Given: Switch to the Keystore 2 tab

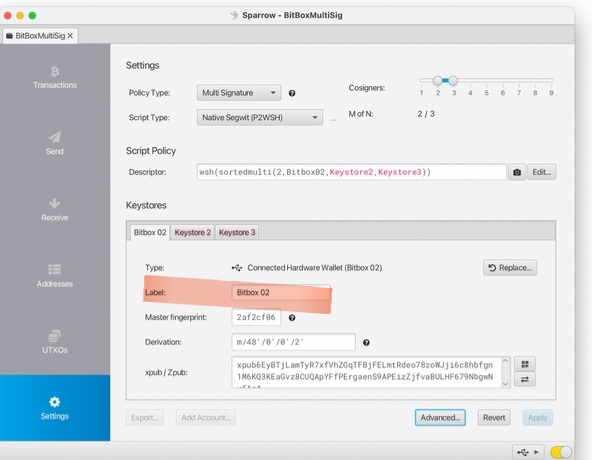Looking at the screenshot, I should point(193,232).
